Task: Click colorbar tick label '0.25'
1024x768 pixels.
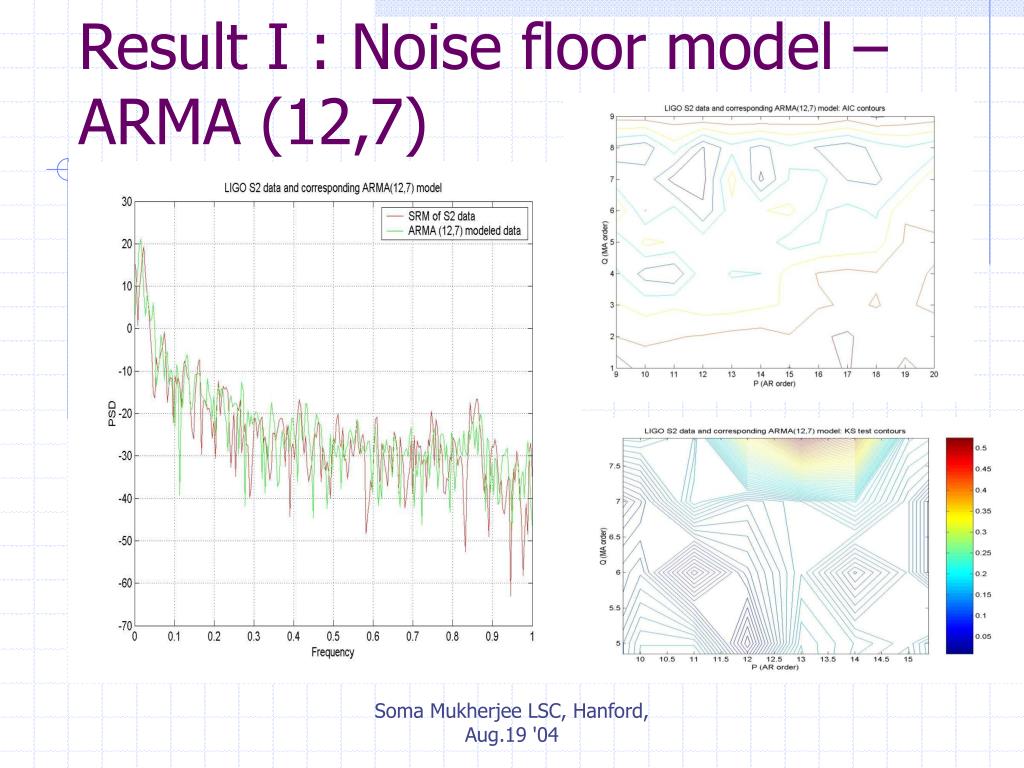Action: tap(983, 552)
